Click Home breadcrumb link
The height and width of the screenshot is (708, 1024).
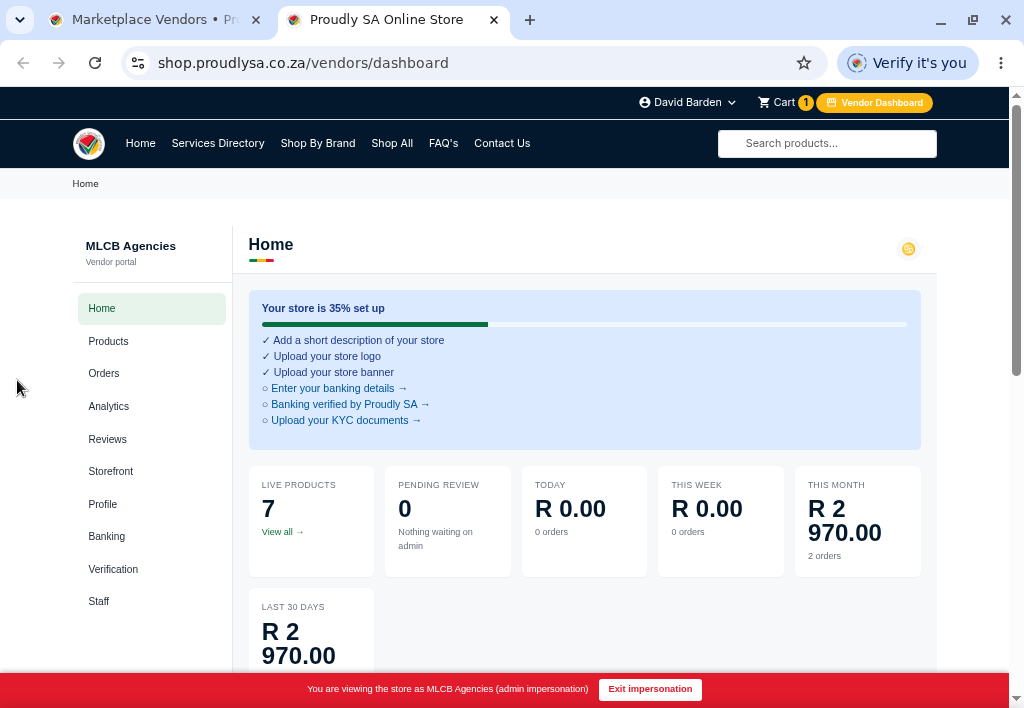click(86, 184)
